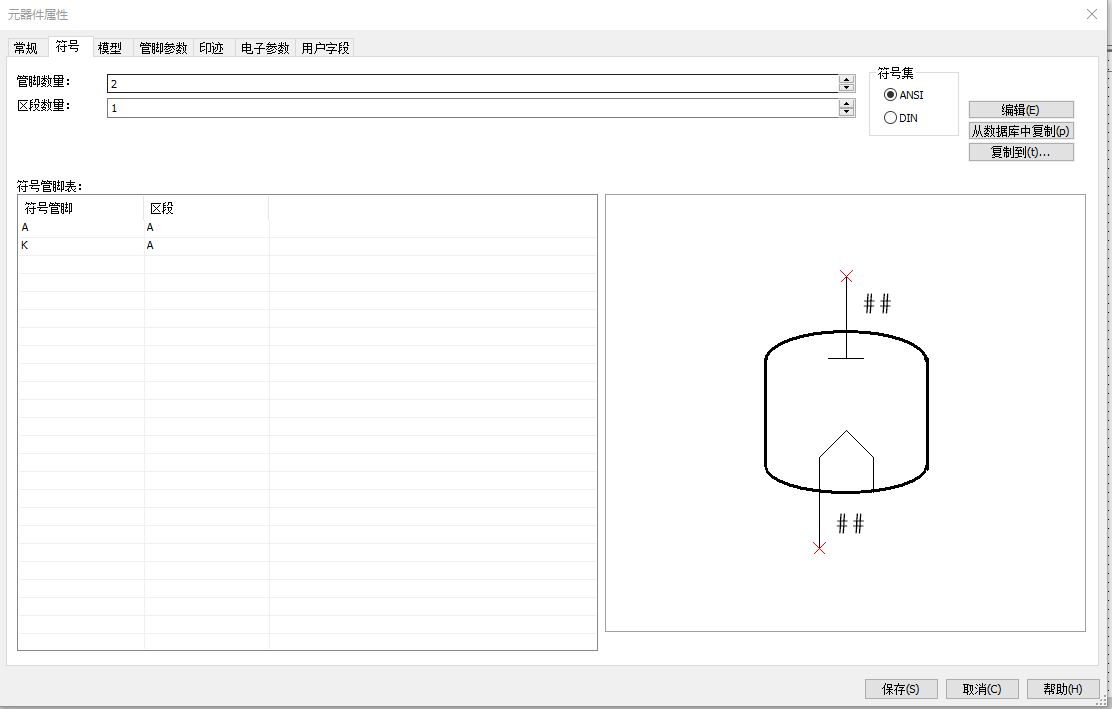Select pin A row in symbol pin table

click(x=307, y=228)
